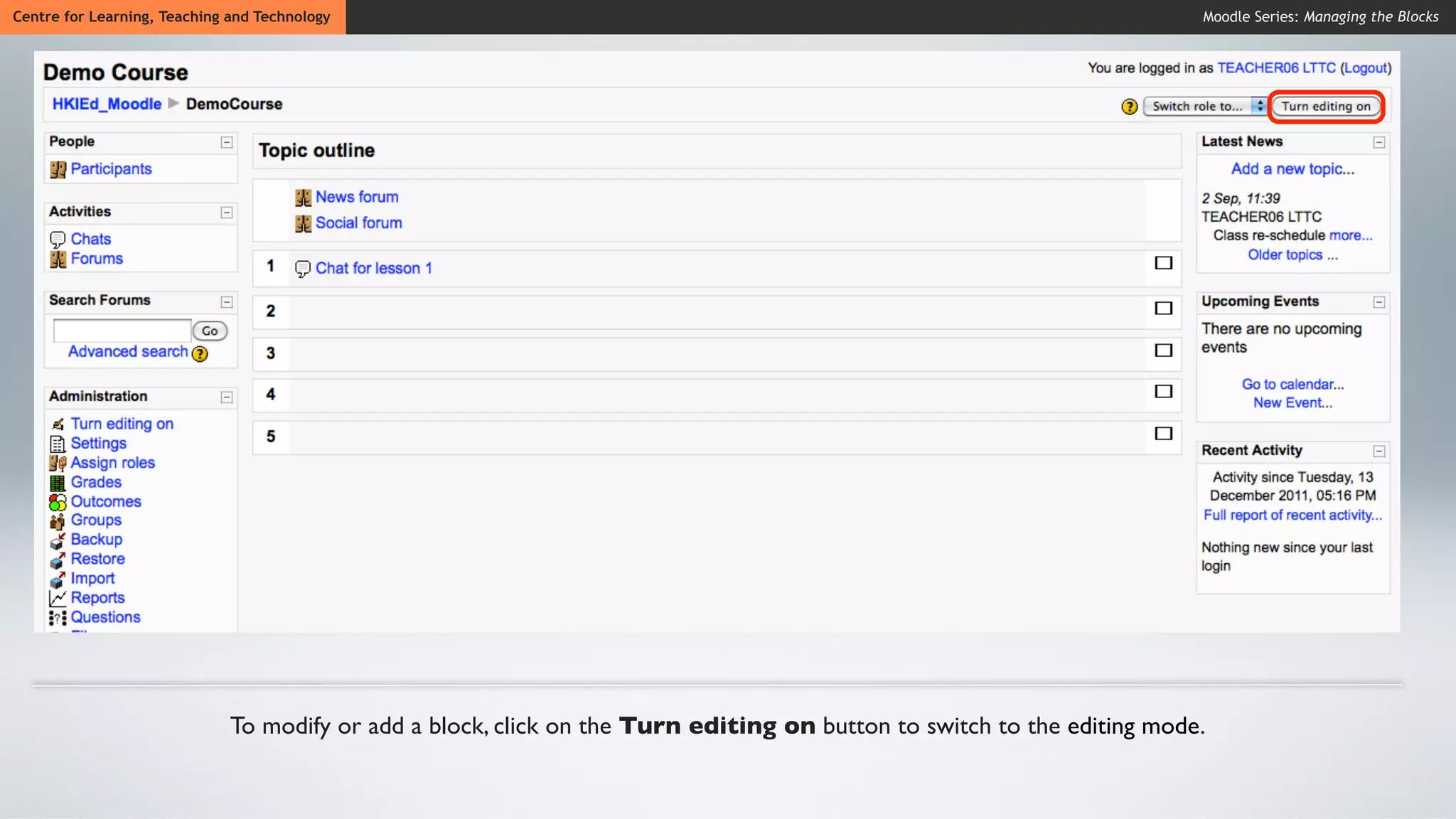Collapse the Administration block
The height and width of the screenshot is (819, 1456).
tap(227, 397)
